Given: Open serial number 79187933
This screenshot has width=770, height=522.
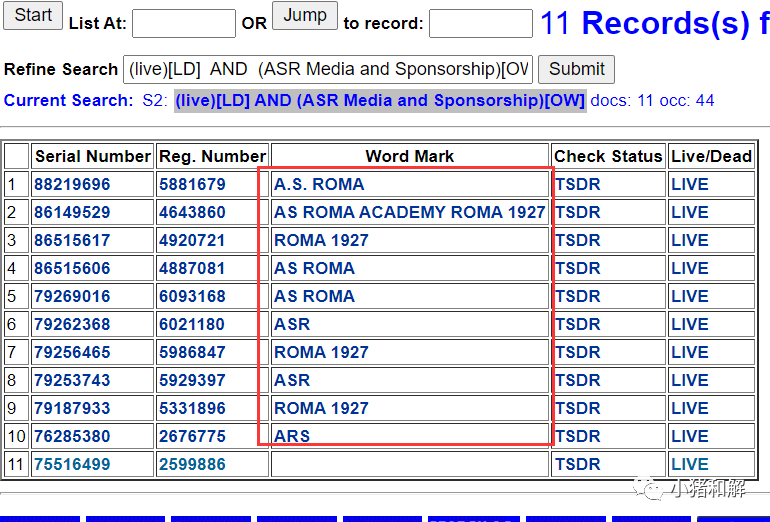Looking at the screenshot, I should coord(72,408).
